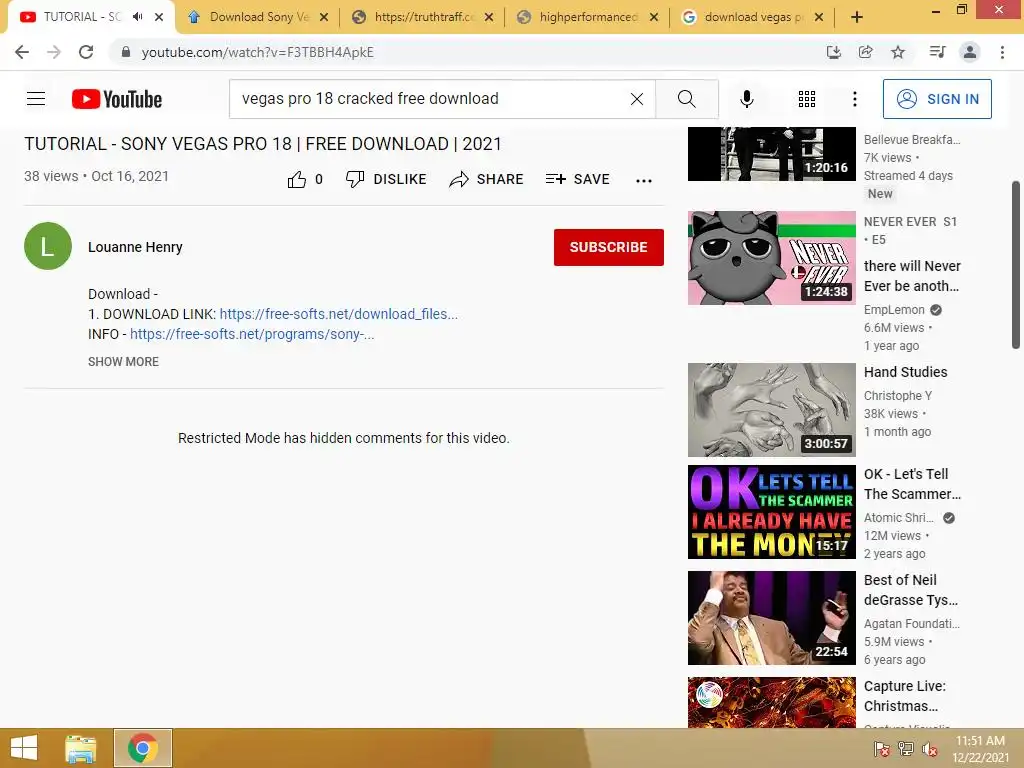Click the page vertical scrollbar

[1016, 264]
